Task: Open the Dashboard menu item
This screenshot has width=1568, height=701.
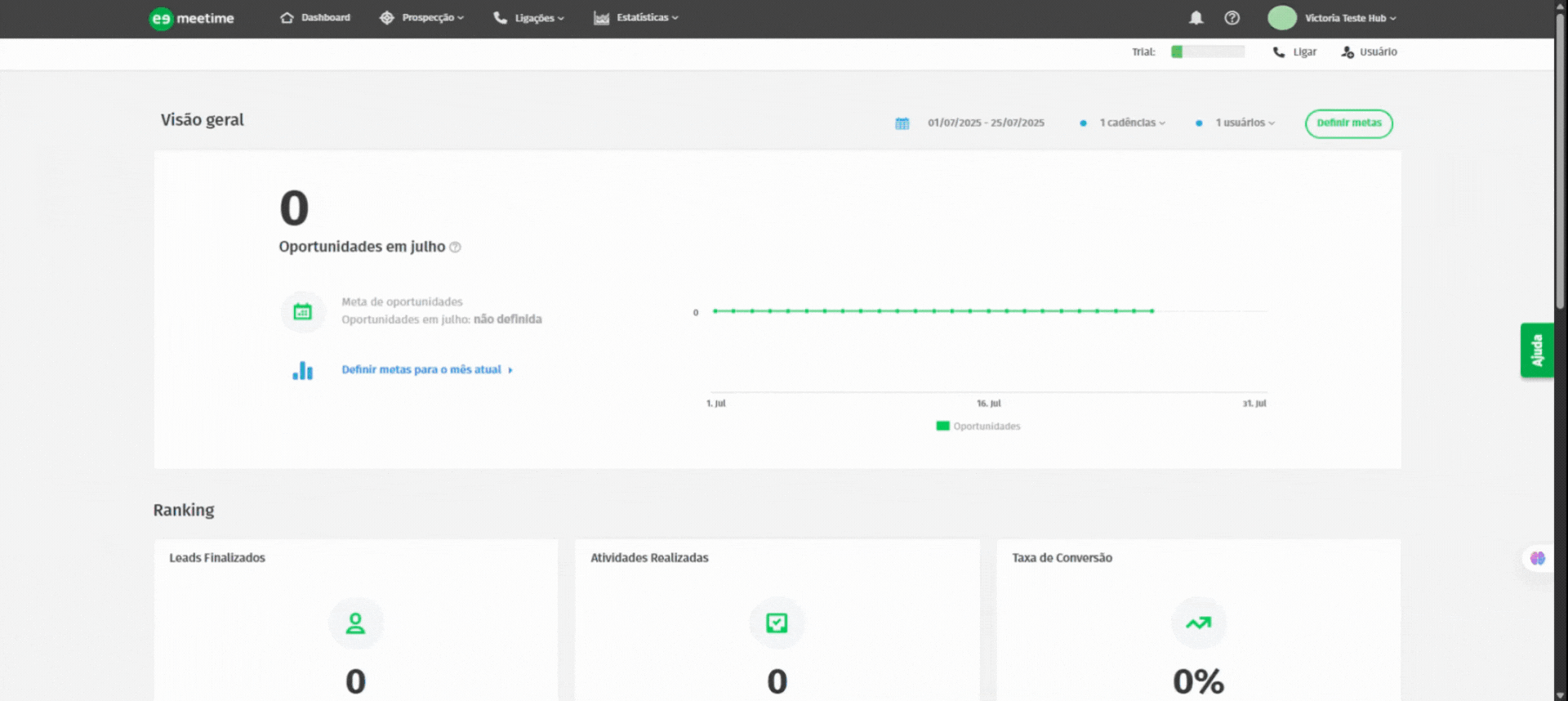Action: click(x=315, y=17)
